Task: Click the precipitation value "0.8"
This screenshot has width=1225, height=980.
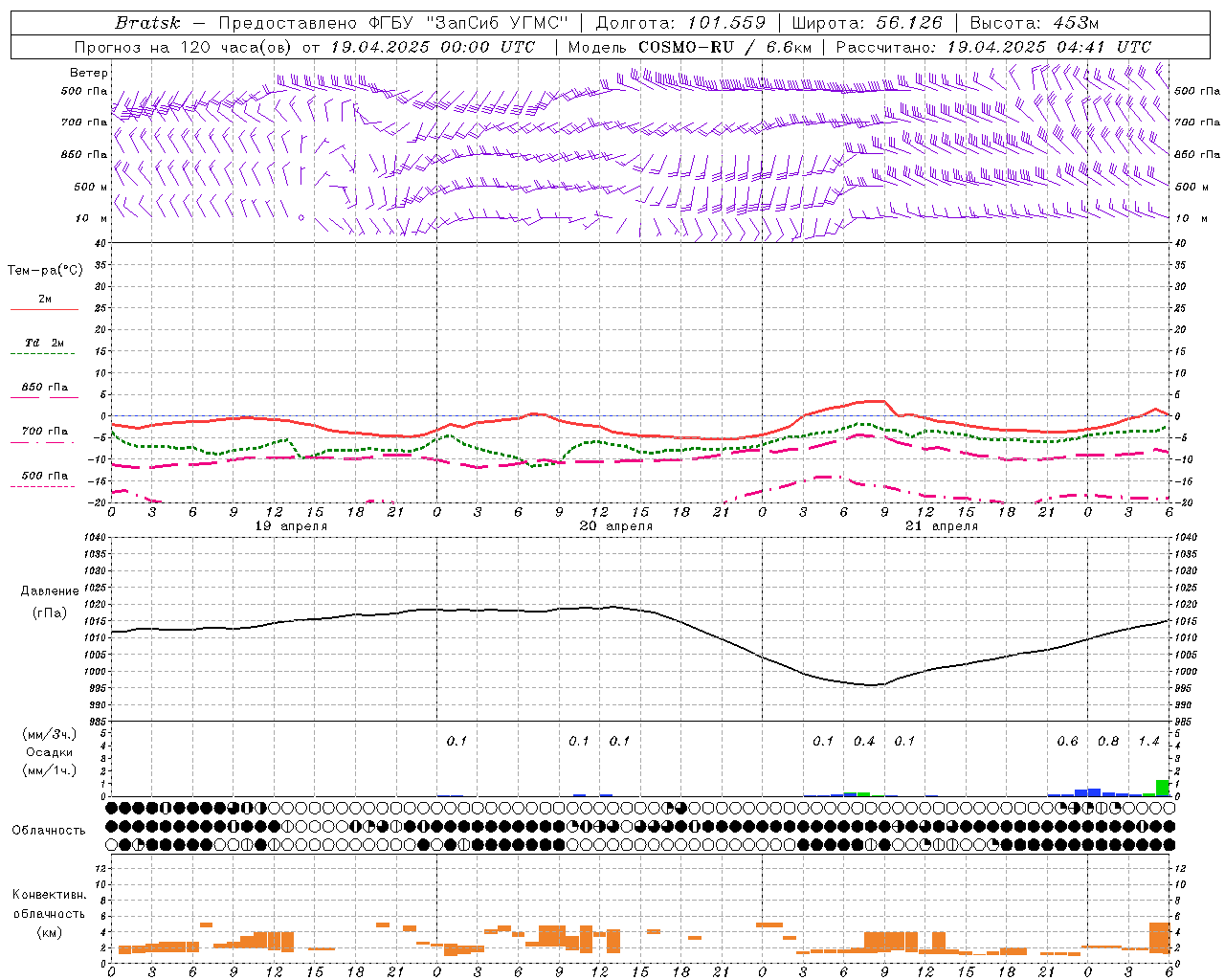Action: [x=1108, y=742]
